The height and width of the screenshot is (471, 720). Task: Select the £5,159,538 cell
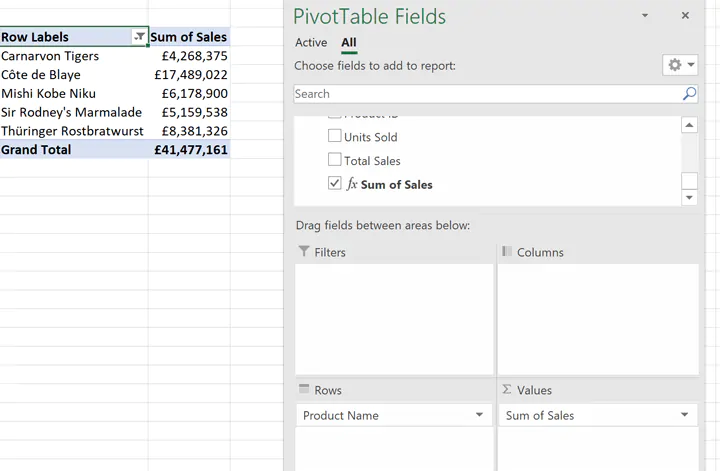tap(189, 112)
